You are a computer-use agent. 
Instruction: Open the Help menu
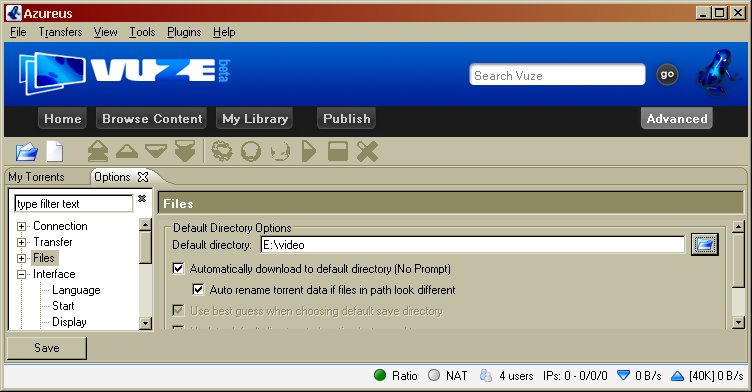coord(224,32)
